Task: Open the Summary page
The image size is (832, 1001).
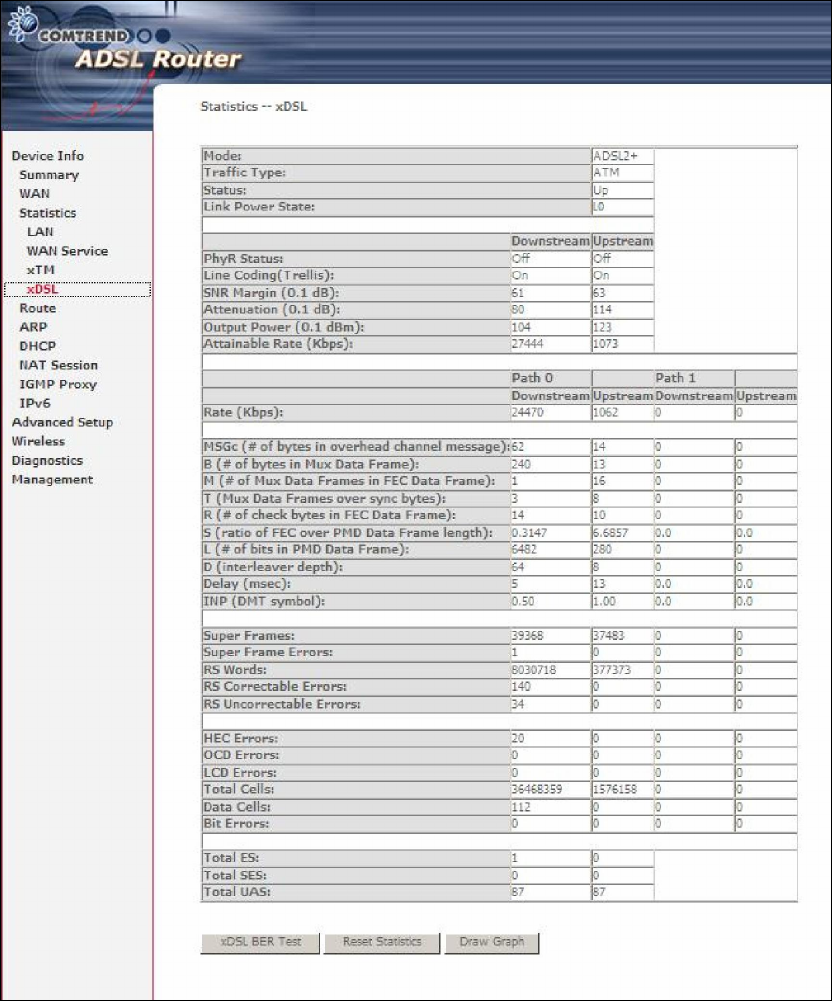Action: [x=49, y=175]
